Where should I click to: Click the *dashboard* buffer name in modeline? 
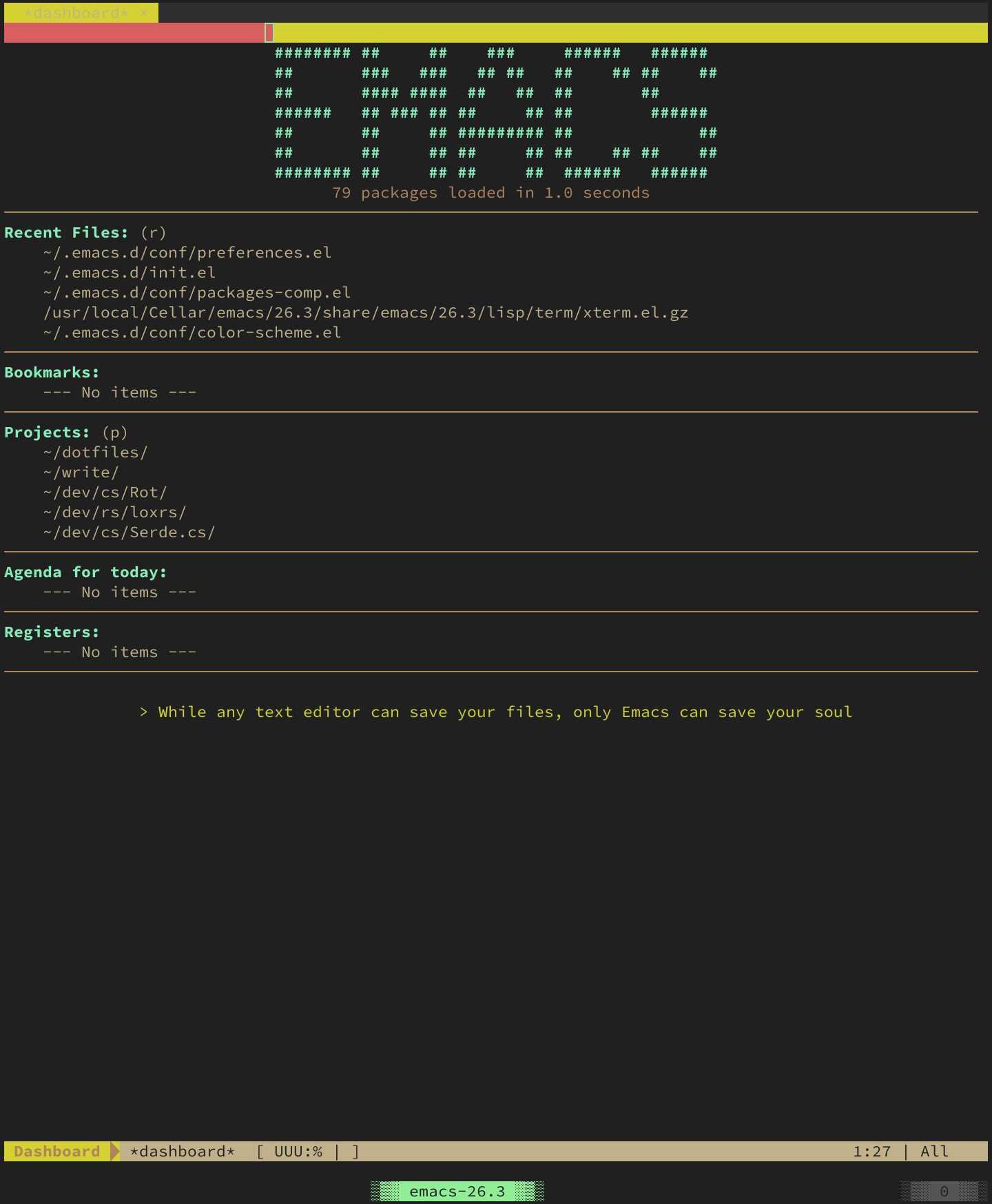click(183, 1152)
